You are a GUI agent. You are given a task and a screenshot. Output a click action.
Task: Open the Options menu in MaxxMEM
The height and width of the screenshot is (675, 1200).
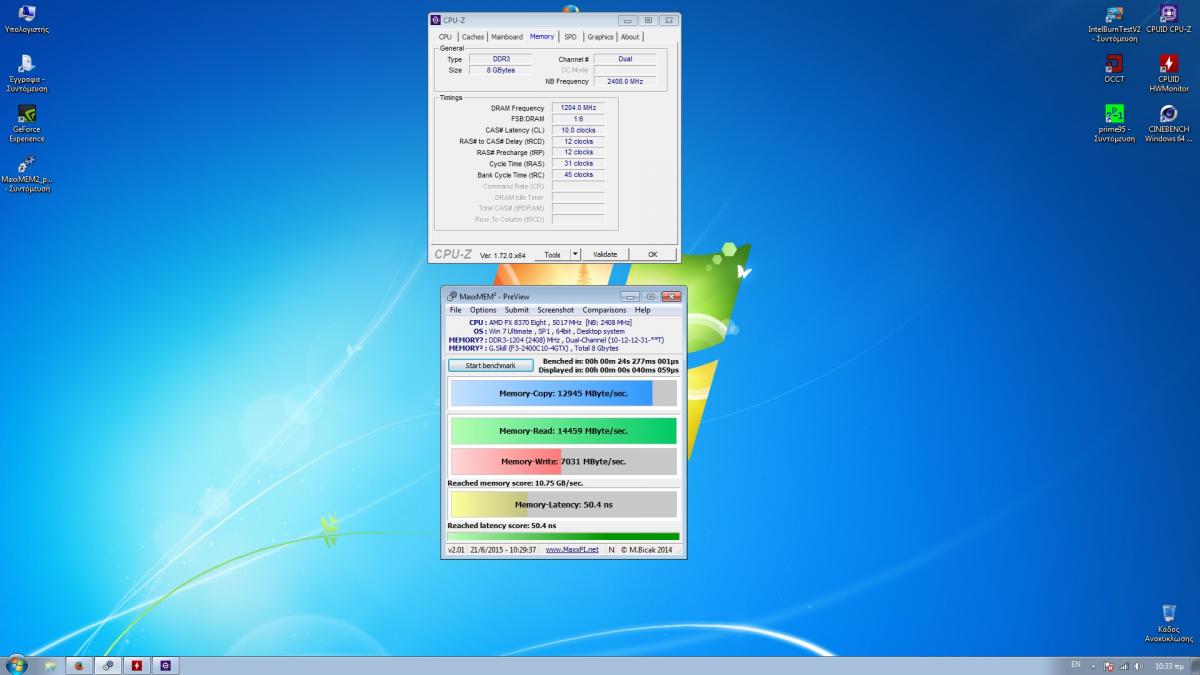(483, 310)
